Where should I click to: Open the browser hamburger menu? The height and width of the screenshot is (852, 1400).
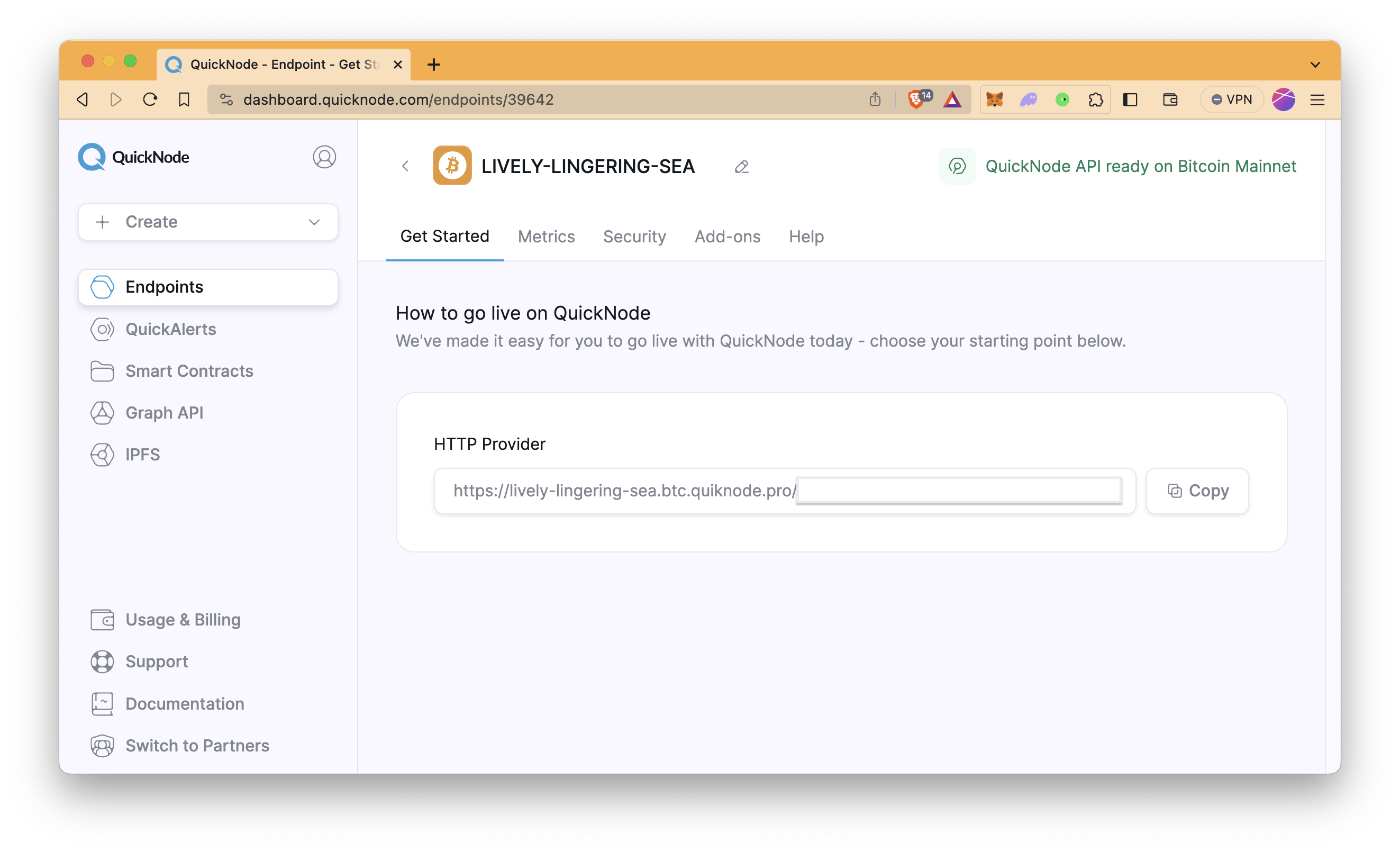click(x=1317, y=99)
